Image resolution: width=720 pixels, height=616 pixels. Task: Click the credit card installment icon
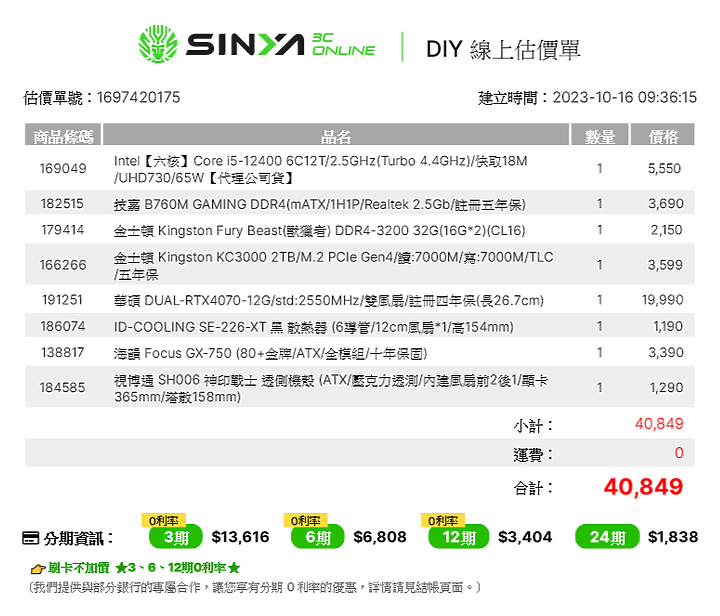[31, 538]
